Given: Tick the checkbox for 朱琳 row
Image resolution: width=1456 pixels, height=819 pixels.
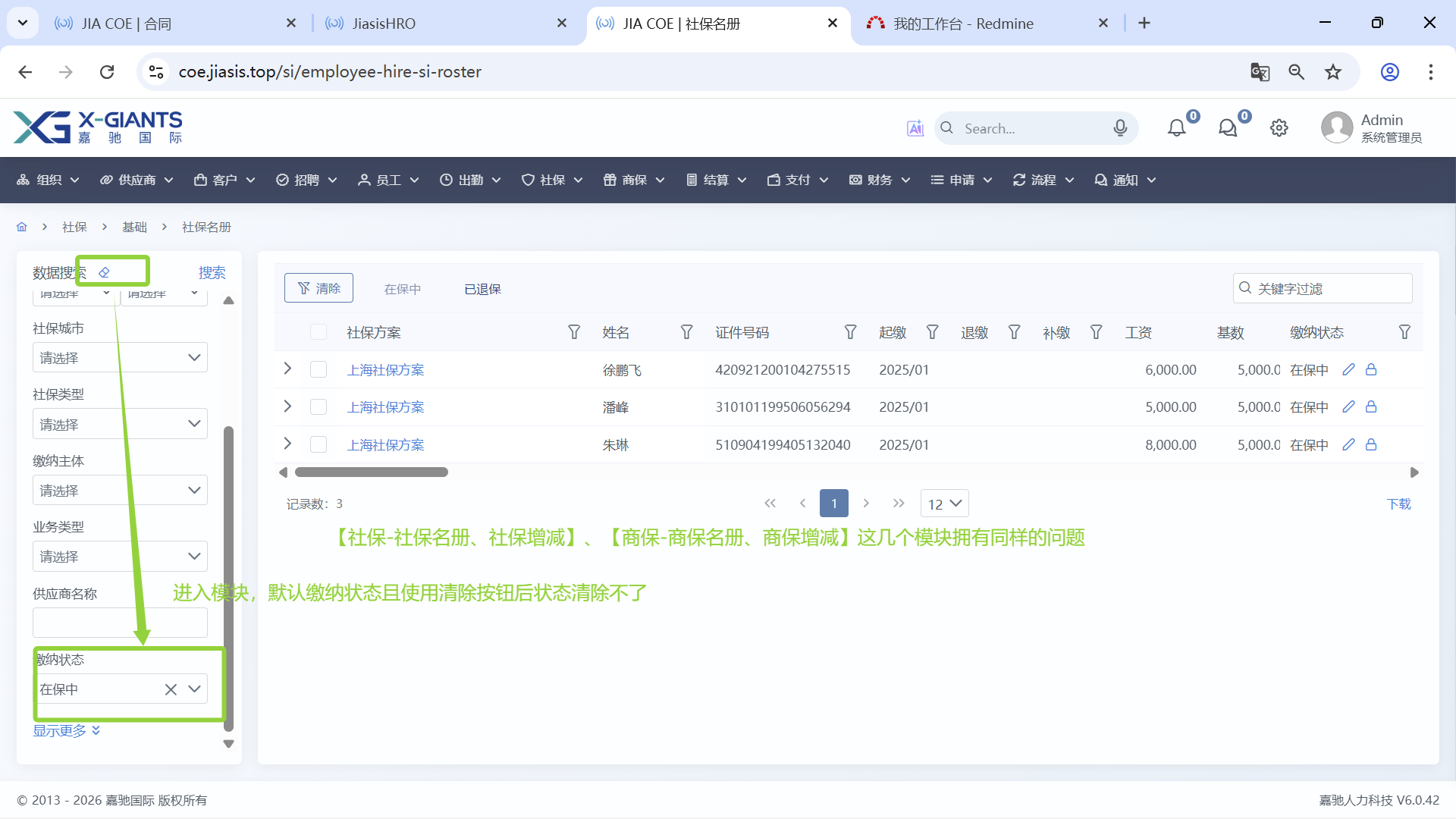Looking at the screenshot, I should tap(318, 445).
